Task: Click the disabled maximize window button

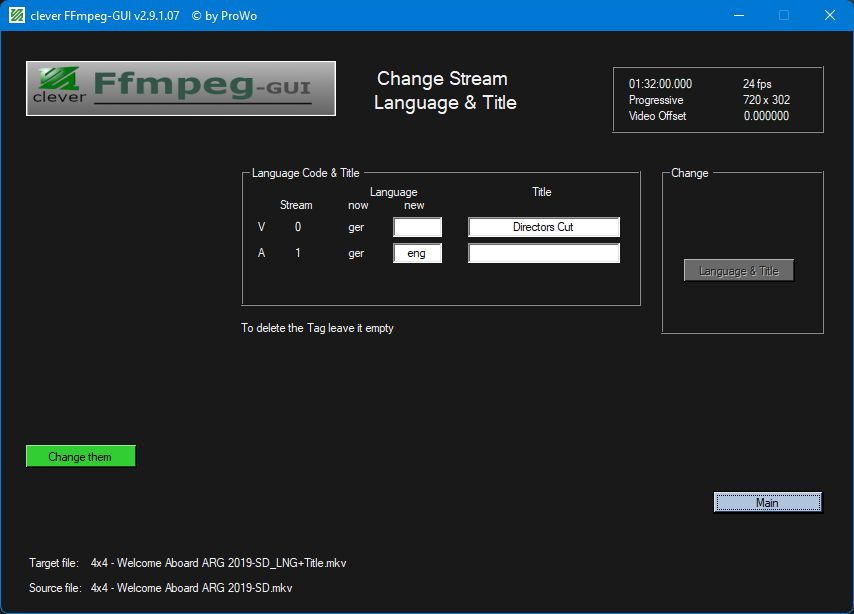Action: click(x=784, y=15)
